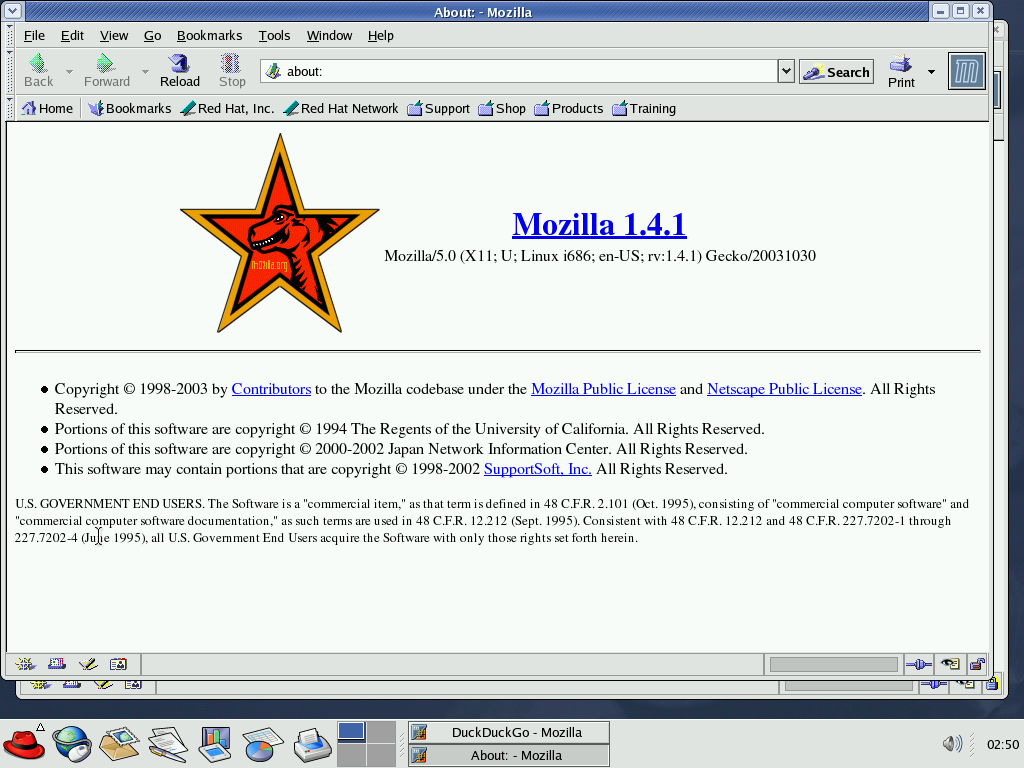Click the volume speaker icon
This screenshot has width=1024, height=768.
952,743
